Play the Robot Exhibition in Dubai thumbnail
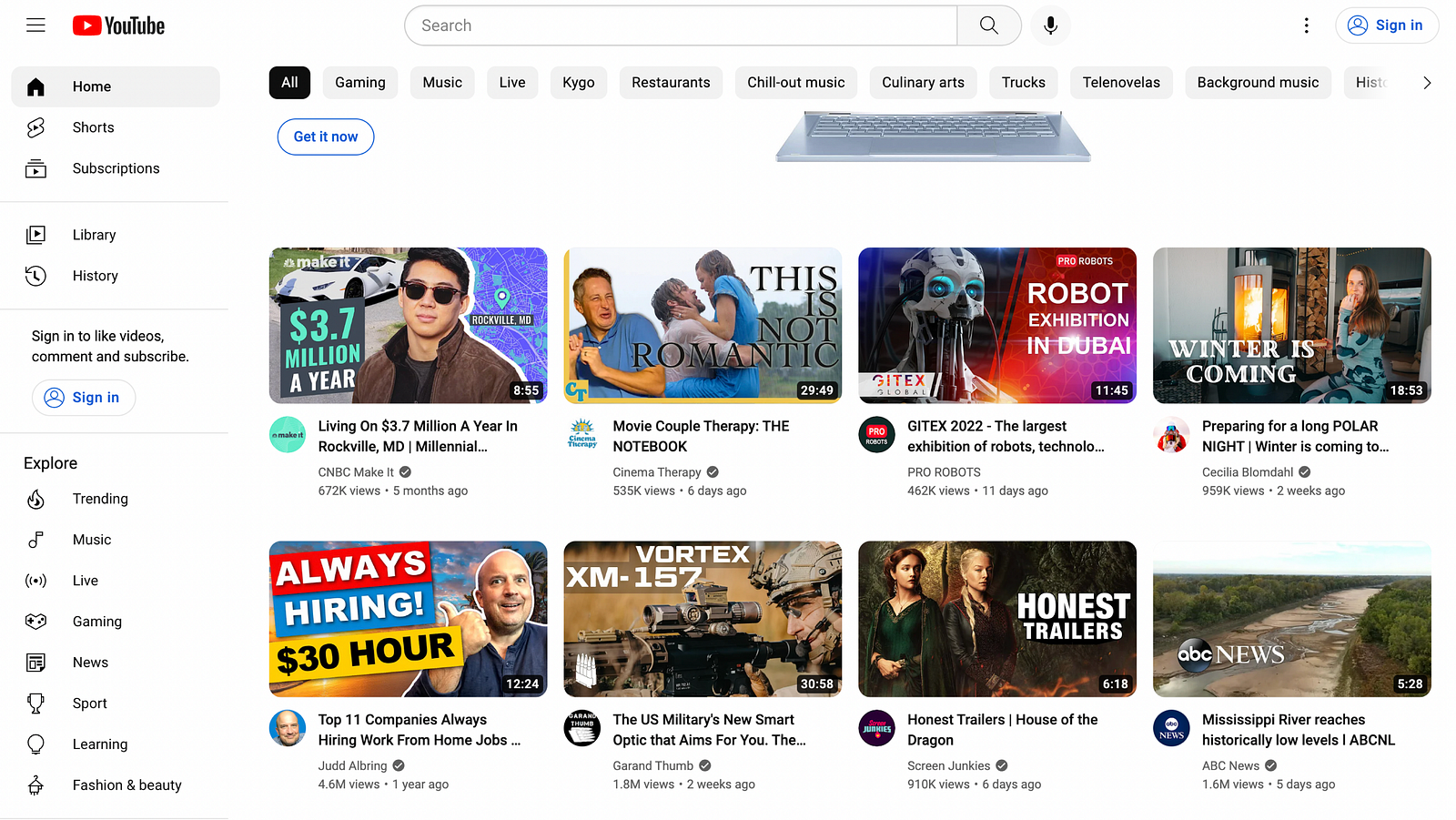This screenshot has height=820, width=1456. 997,326
